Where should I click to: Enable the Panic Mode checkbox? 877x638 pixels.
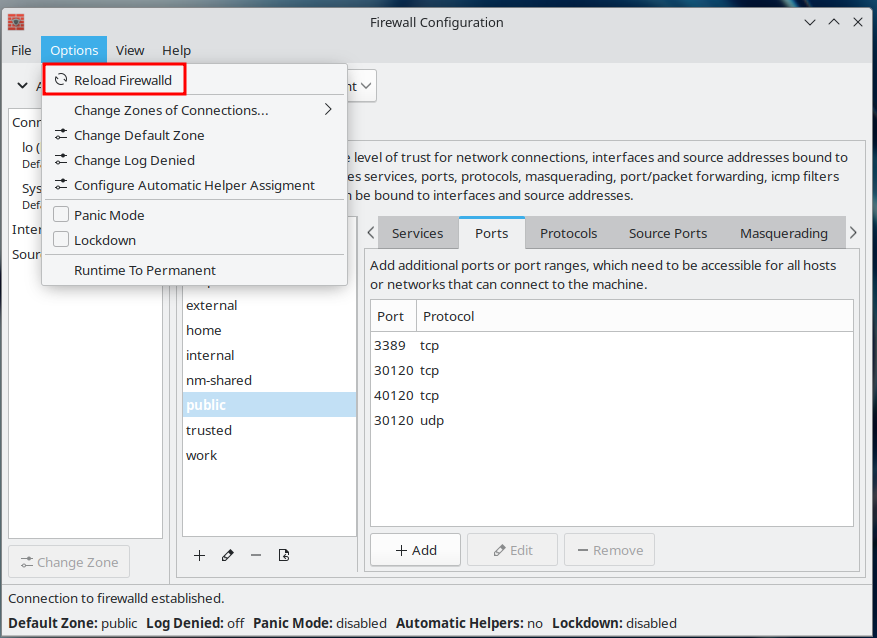point(61,215)
